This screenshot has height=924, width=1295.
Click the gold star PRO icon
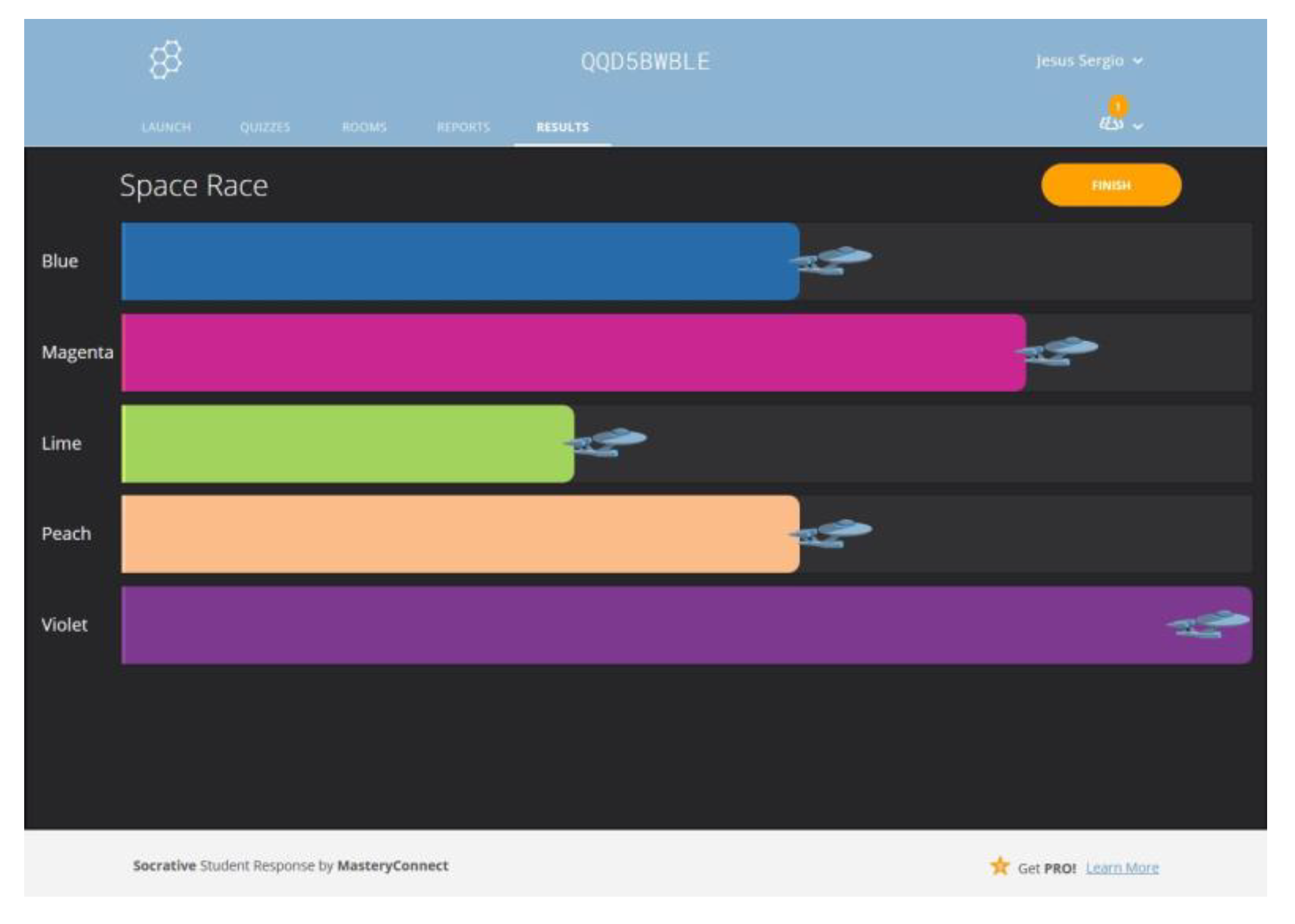click(x=999, y=867)
